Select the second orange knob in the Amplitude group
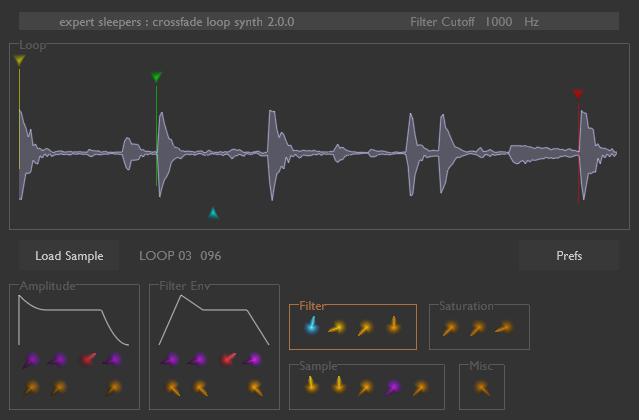This screenshot has width=639, height=420. (x=58, y=387)
